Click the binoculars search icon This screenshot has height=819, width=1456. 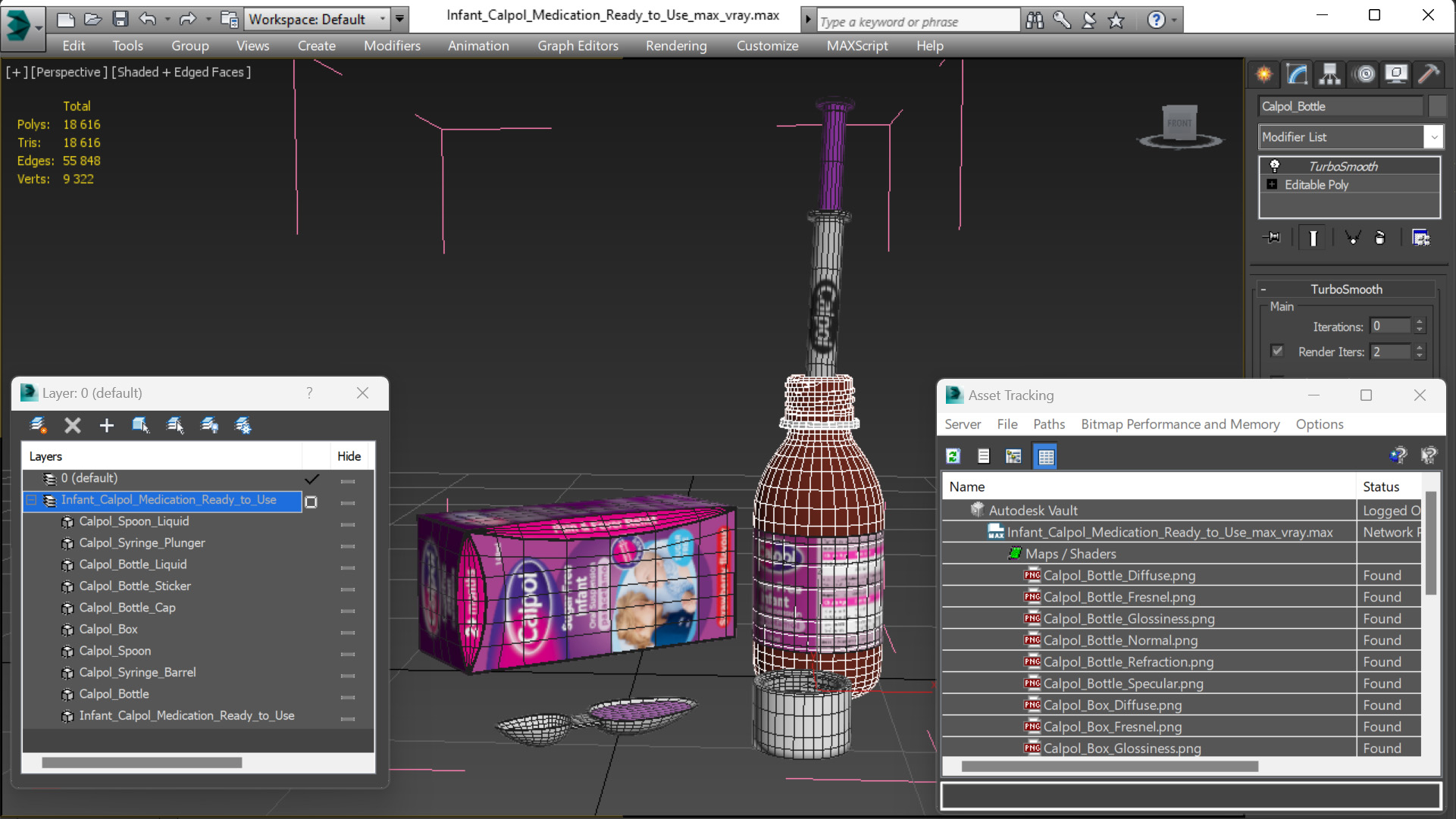(1035, 20)
